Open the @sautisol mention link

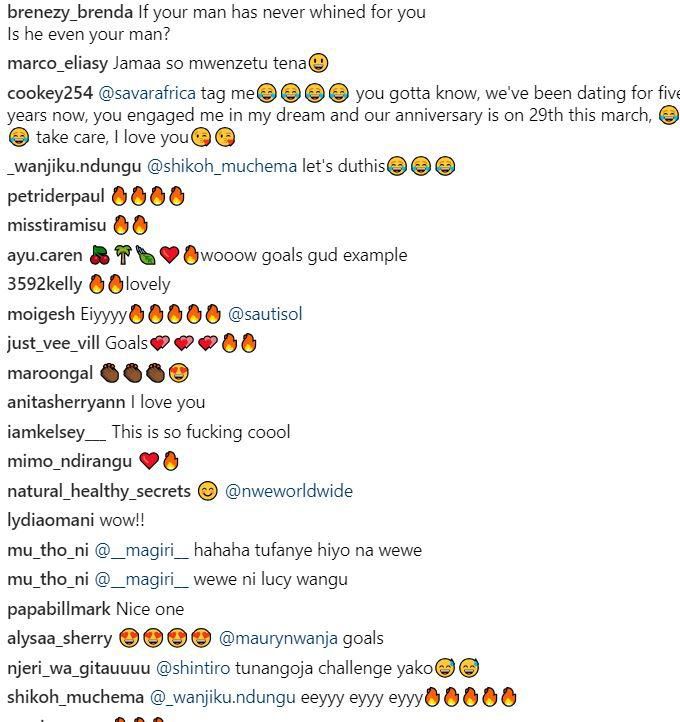click(265, 314)
